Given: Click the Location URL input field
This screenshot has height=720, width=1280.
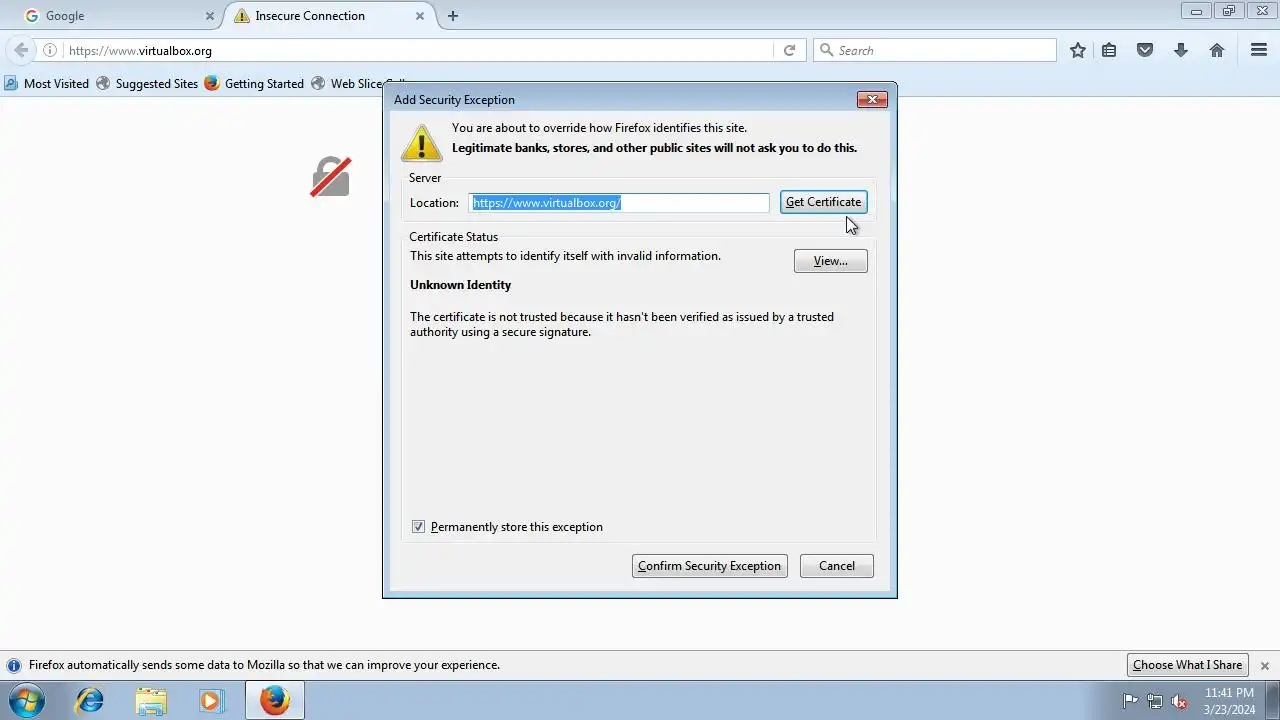Looking at the screenshot, I should 619,203.
